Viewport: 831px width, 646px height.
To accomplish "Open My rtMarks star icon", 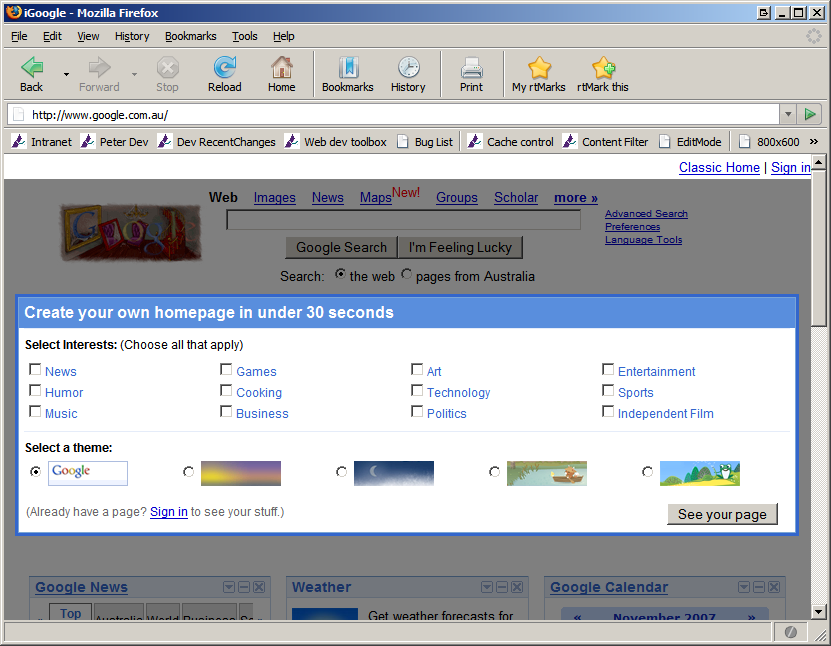I will [539, 67].
